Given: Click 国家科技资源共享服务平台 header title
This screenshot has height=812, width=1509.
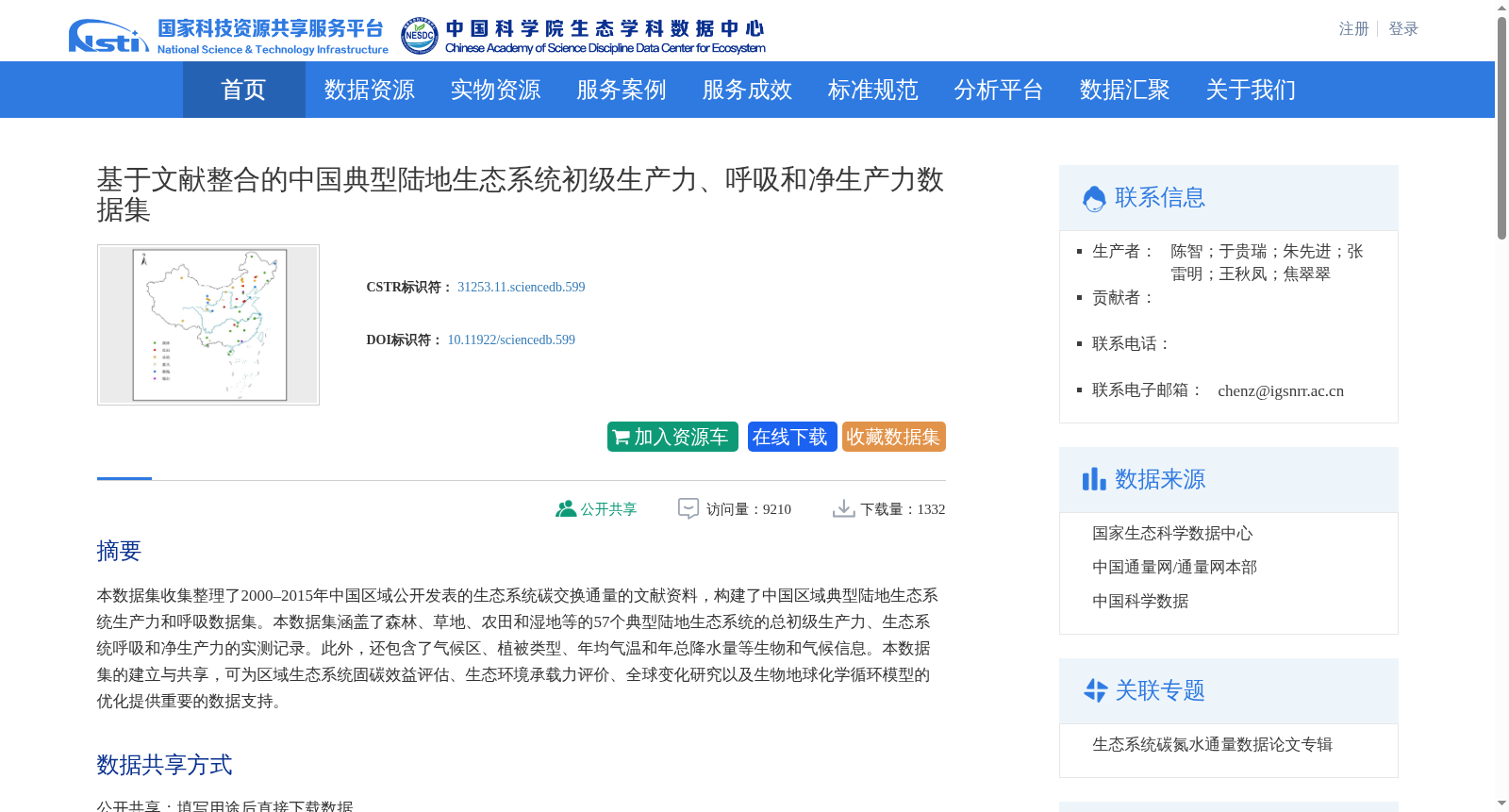Looking at the screenshot, I should (271, 28).
